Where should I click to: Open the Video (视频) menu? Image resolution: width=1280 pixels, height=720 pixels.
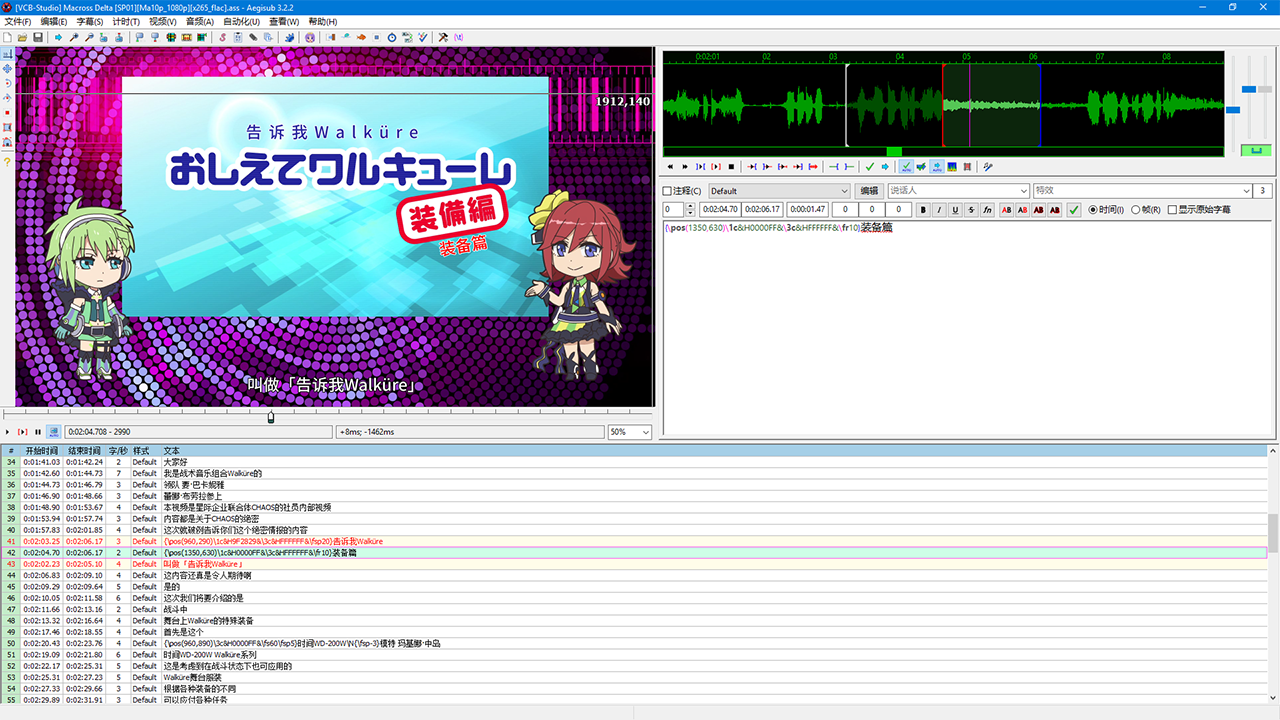(163, 21)
